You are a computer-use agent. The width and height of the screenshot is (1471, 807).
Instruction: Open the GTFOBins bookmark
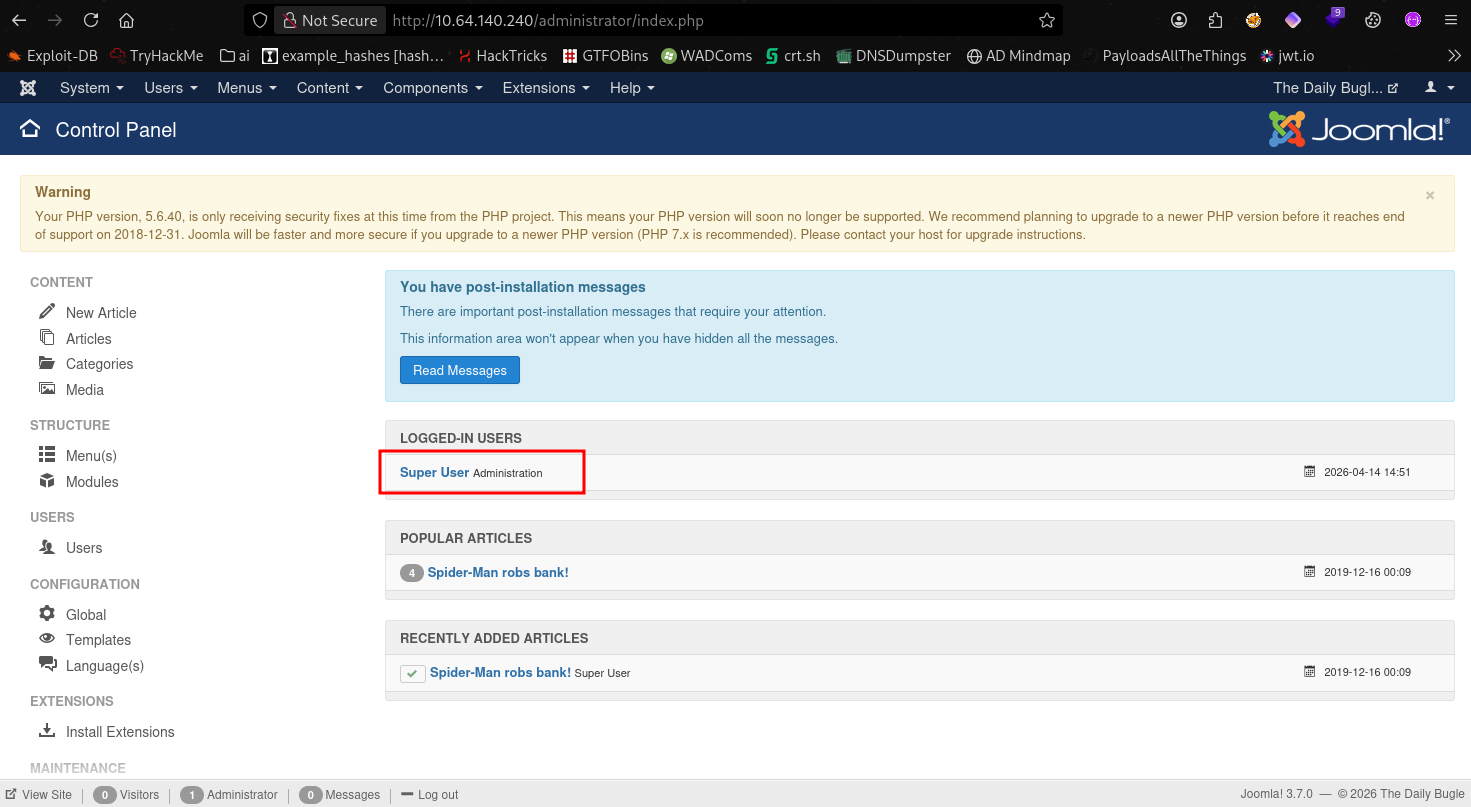point(606,56)
